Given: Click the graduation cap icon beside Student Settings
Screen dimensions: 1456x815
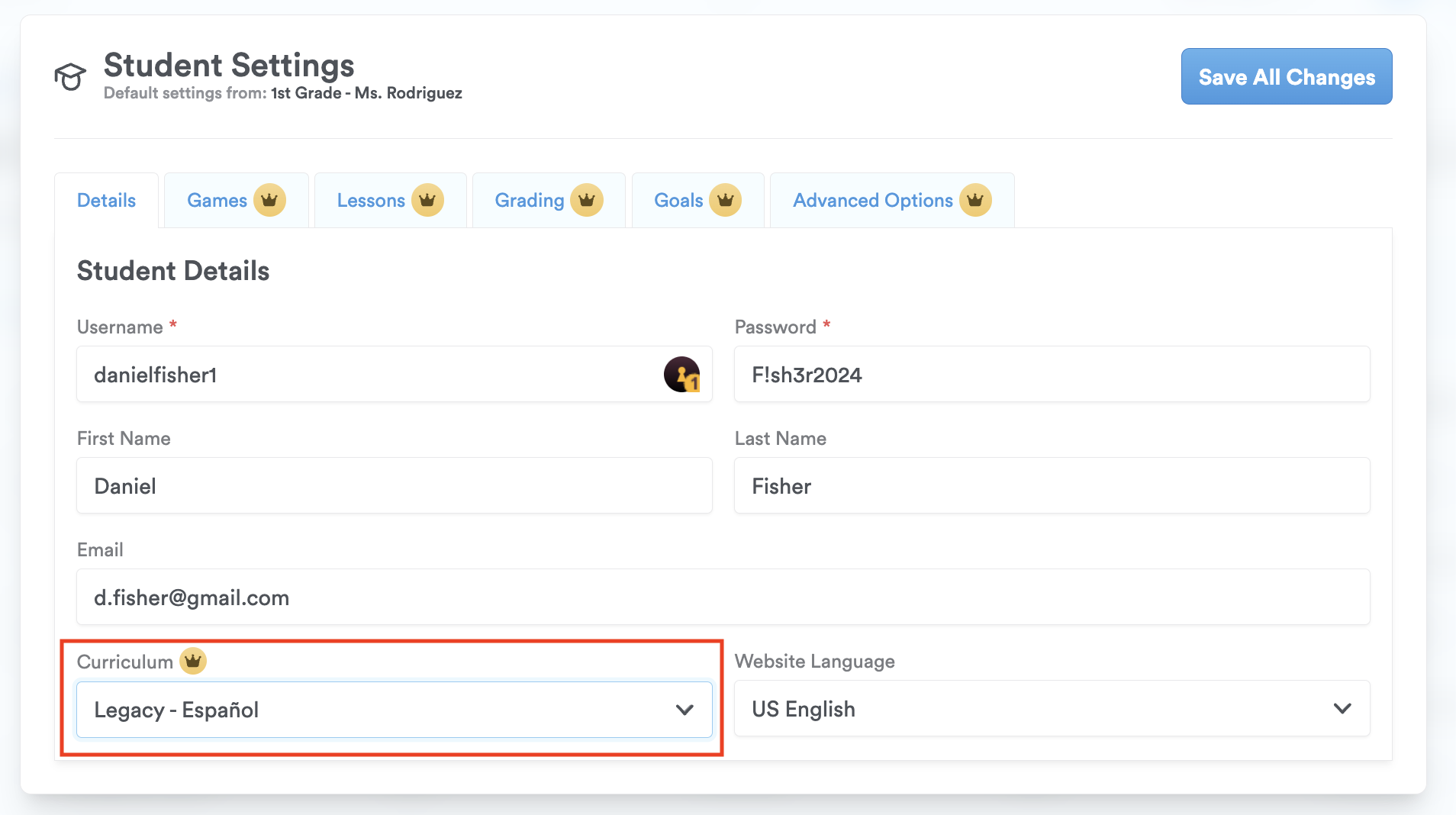Looking at the screenshot, I should coord(70,76).
